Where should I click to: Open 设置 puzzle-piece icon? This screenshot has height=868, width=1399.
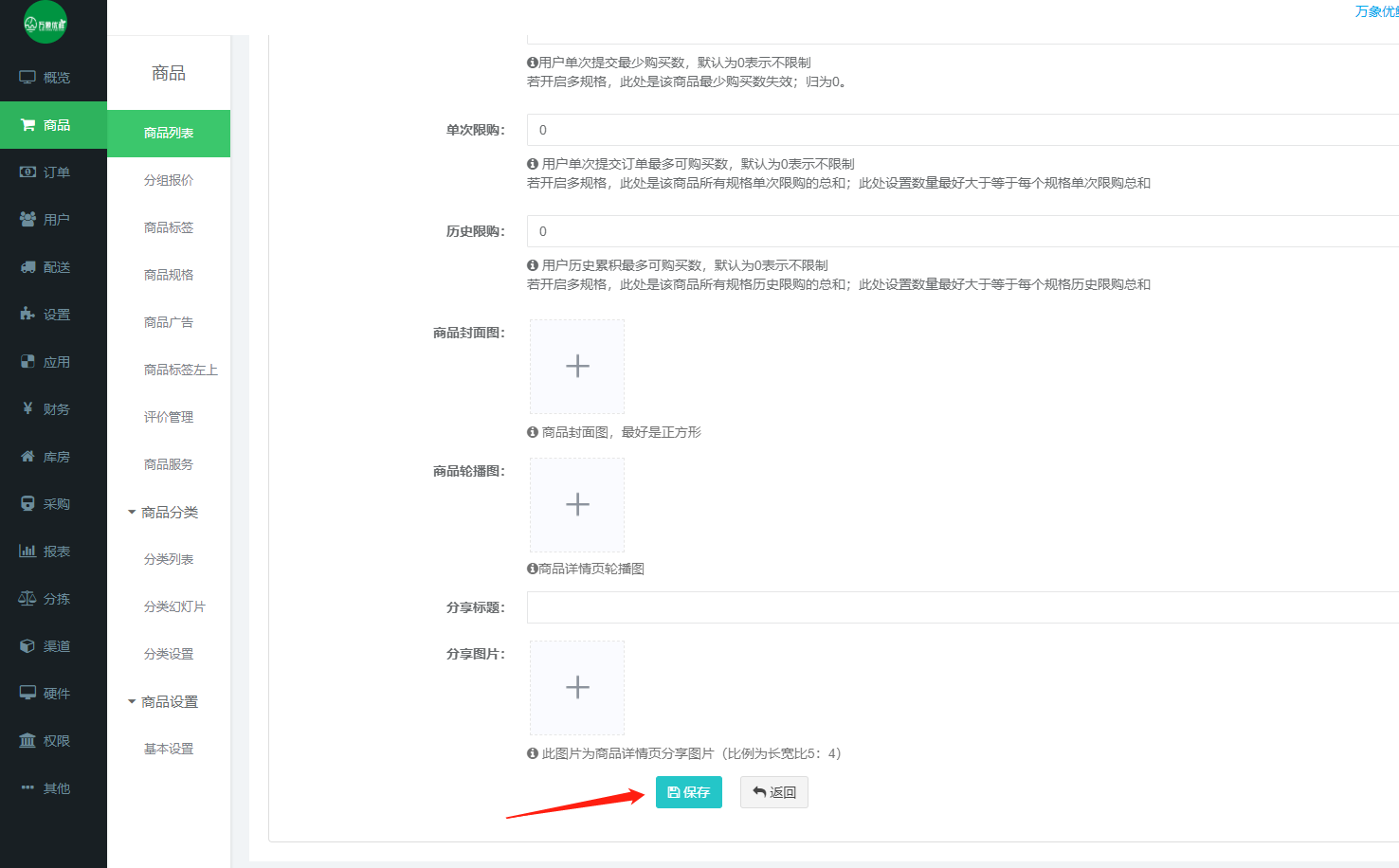[x=27, y=314]
